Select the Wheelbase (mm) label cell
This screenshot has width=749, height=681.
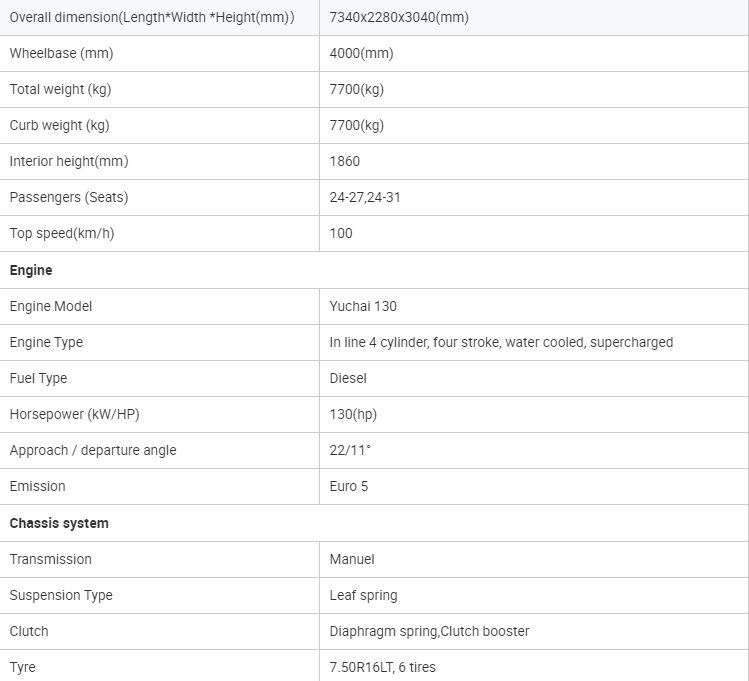click(61, 53)
